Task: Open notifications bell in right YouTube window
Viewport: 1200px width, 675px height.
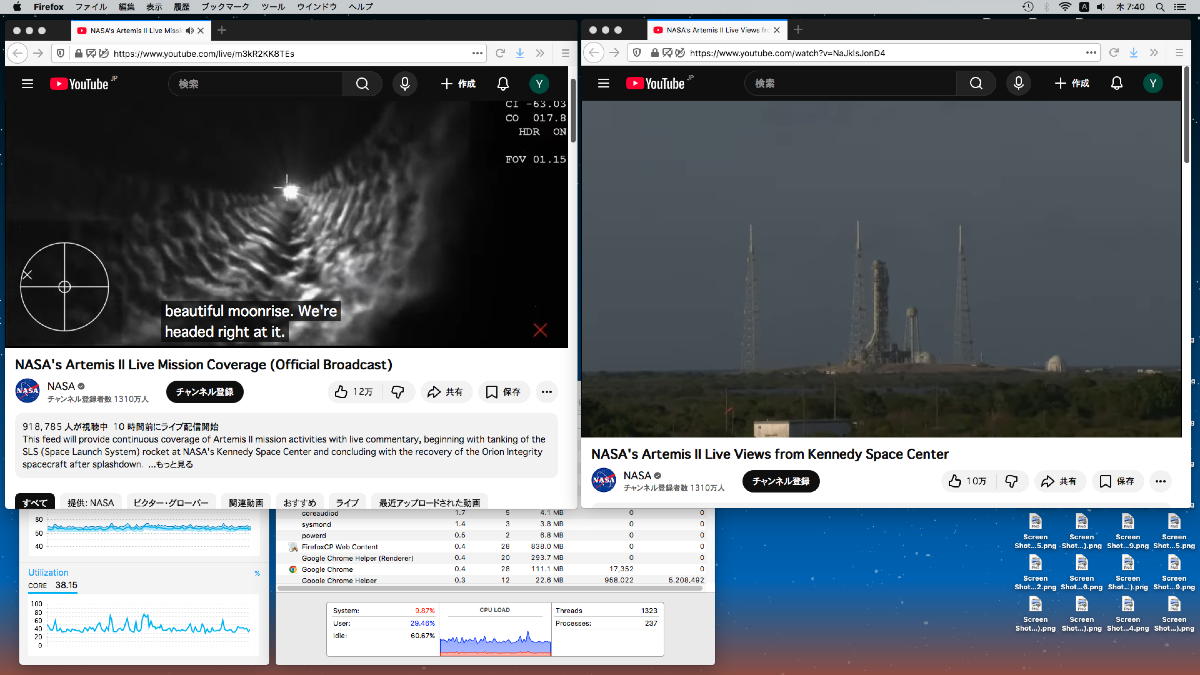Action: [x=1117, y=84]
